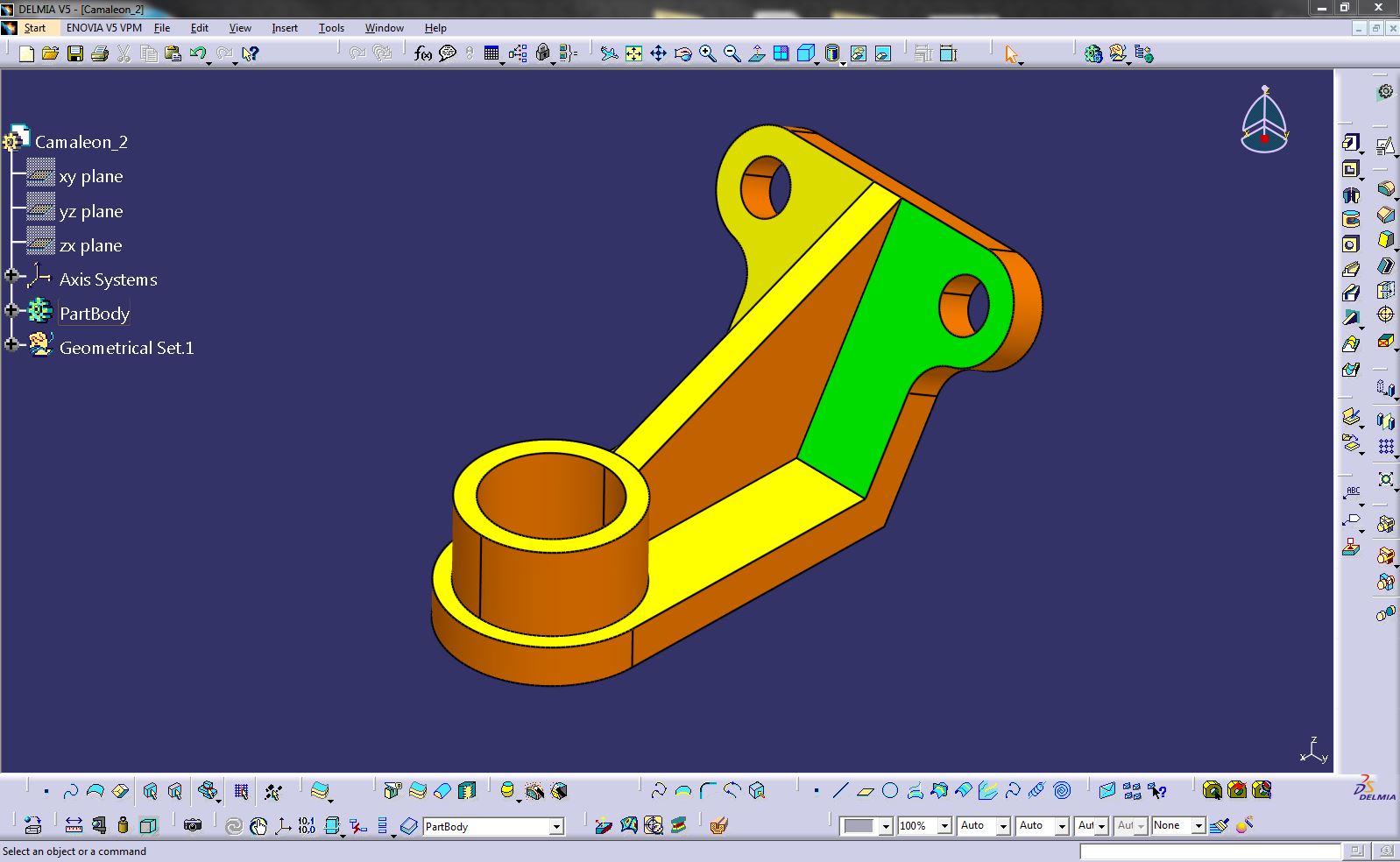Click the Fly Mode airplane icon
This screenshot has height=862, width=1400.
[609, 54]
